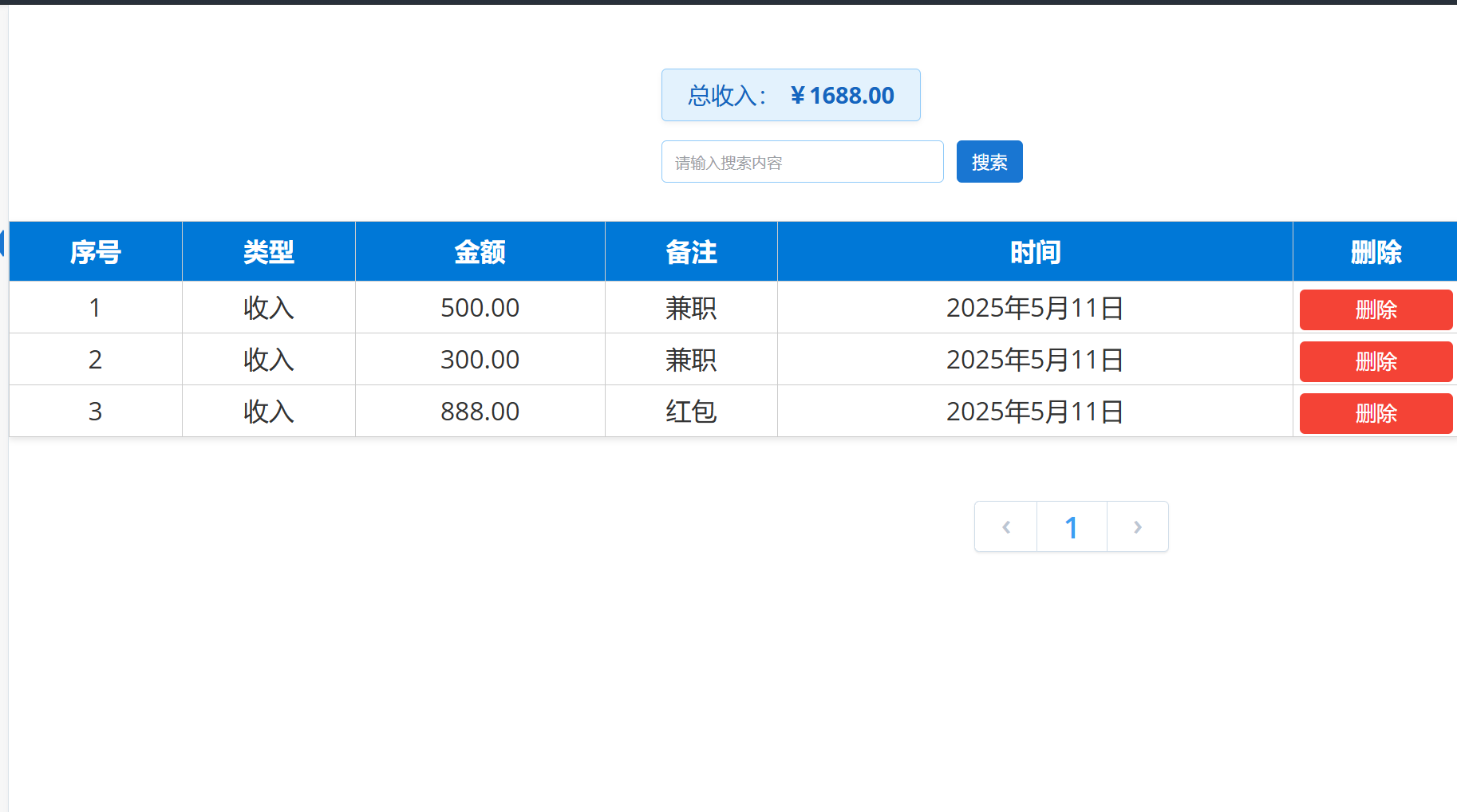Select page 1 in pagination
The width and height of the screenshot is (1457, 812).
click(x=1072, y=526)
